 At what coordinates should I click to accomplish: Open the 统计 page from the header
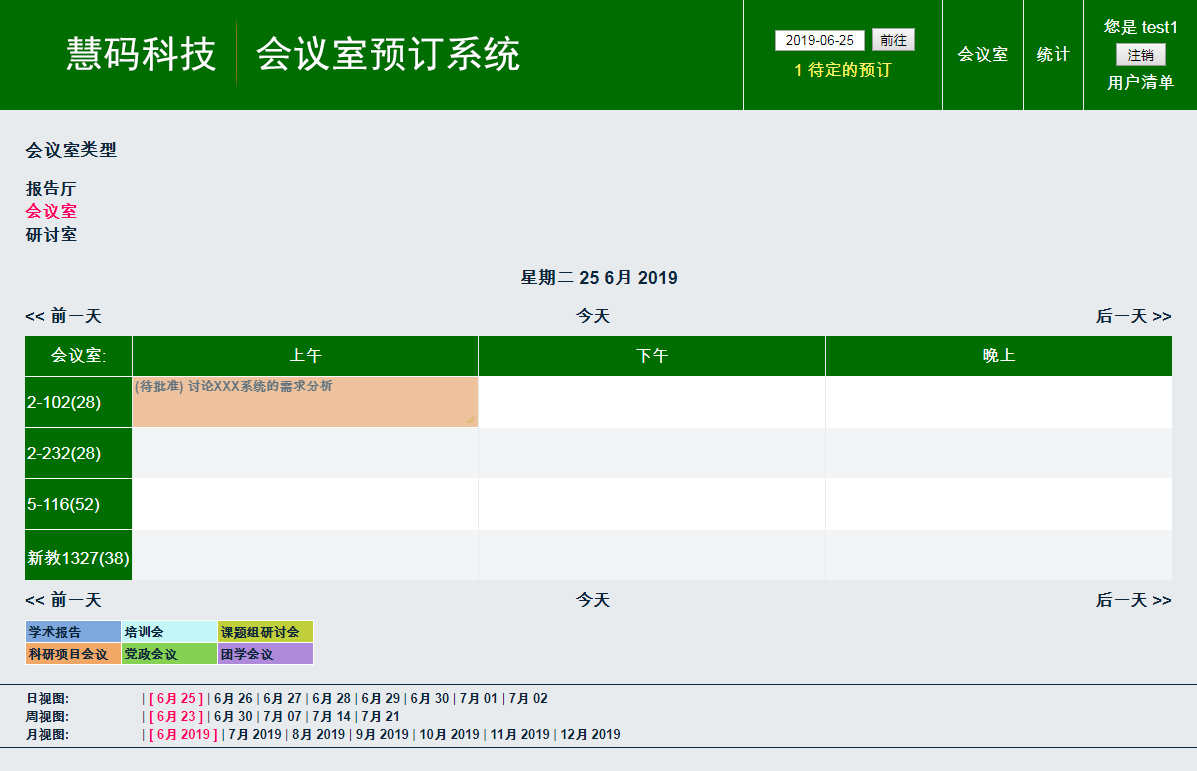point(1053,55)
